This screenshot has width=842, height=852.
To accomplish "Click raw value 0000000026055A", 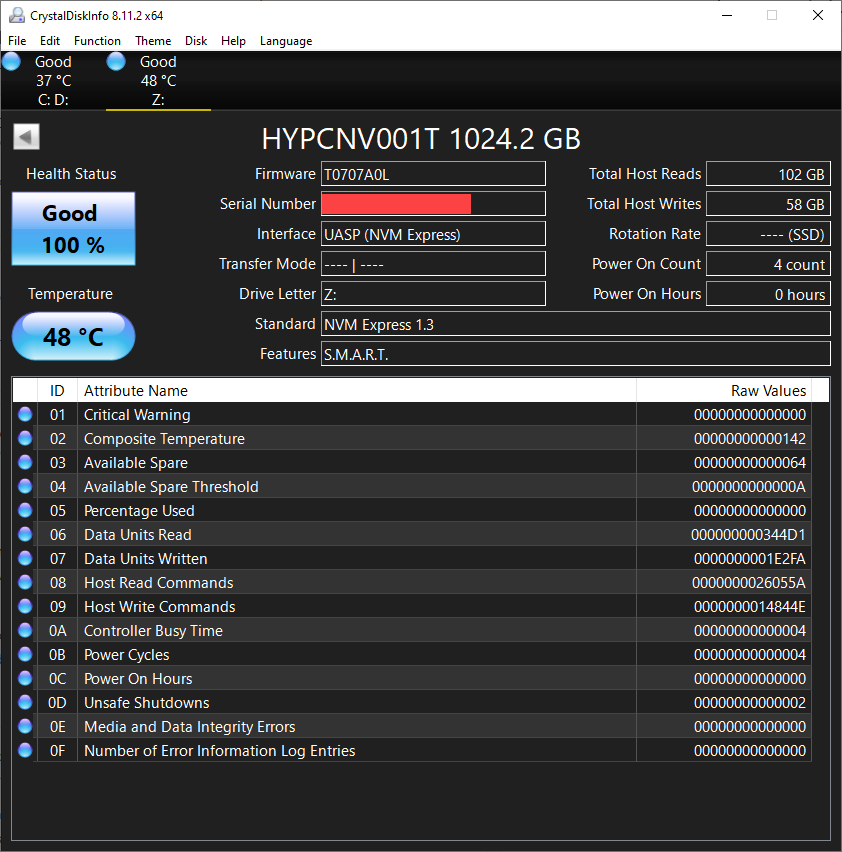I will (749, 582).
